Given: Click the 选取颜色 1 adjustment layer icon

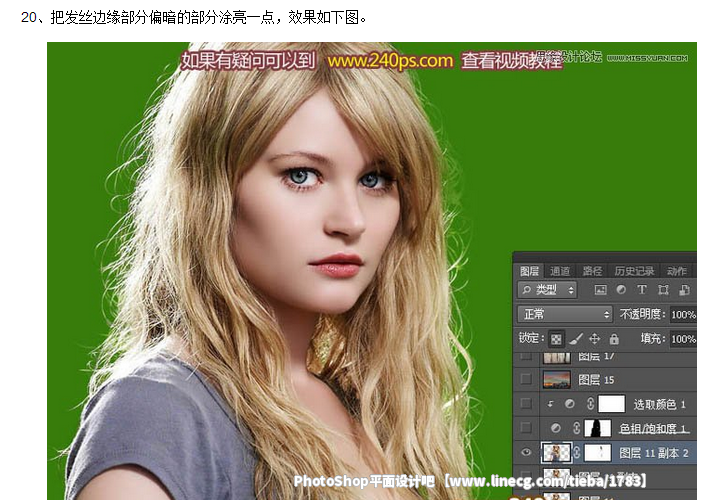Looking at the screenshot, I should (569, 404).
